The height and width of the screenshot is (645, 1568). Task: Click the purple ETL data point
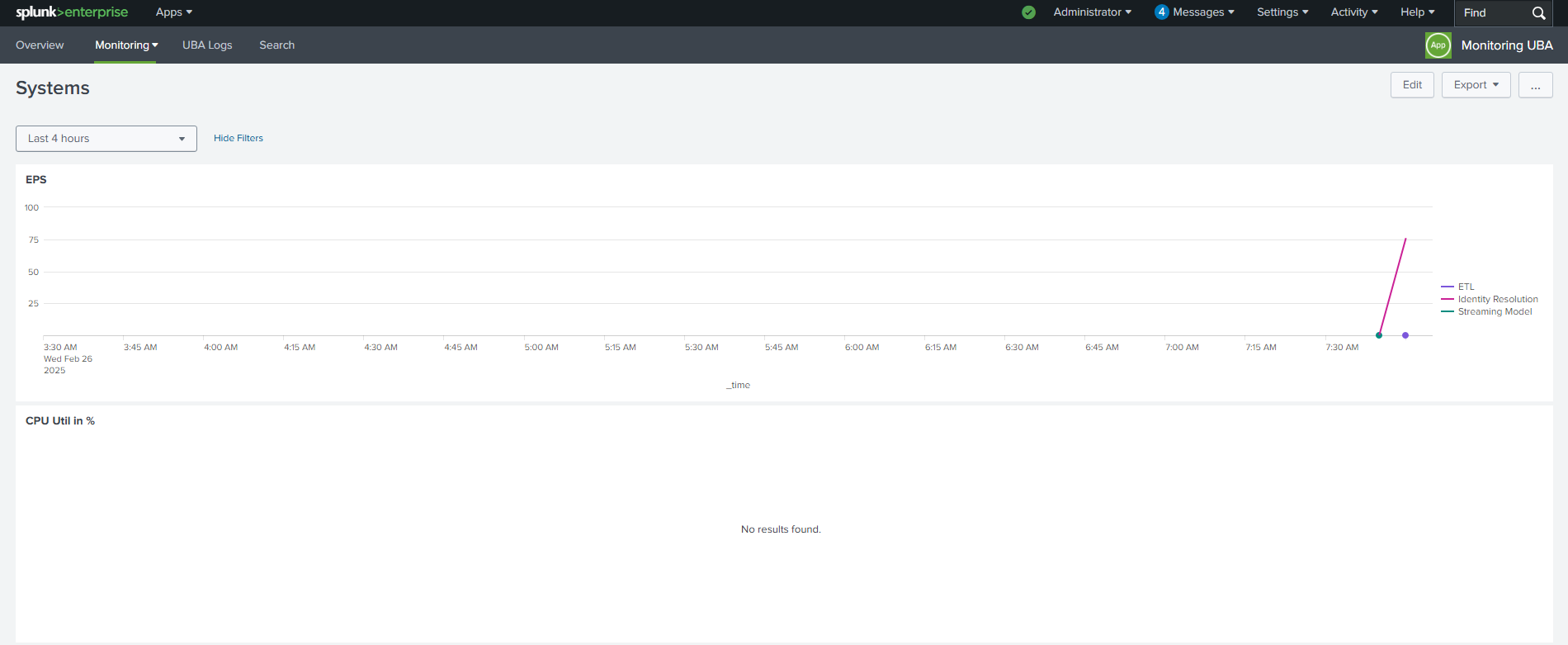point(1405,335)
